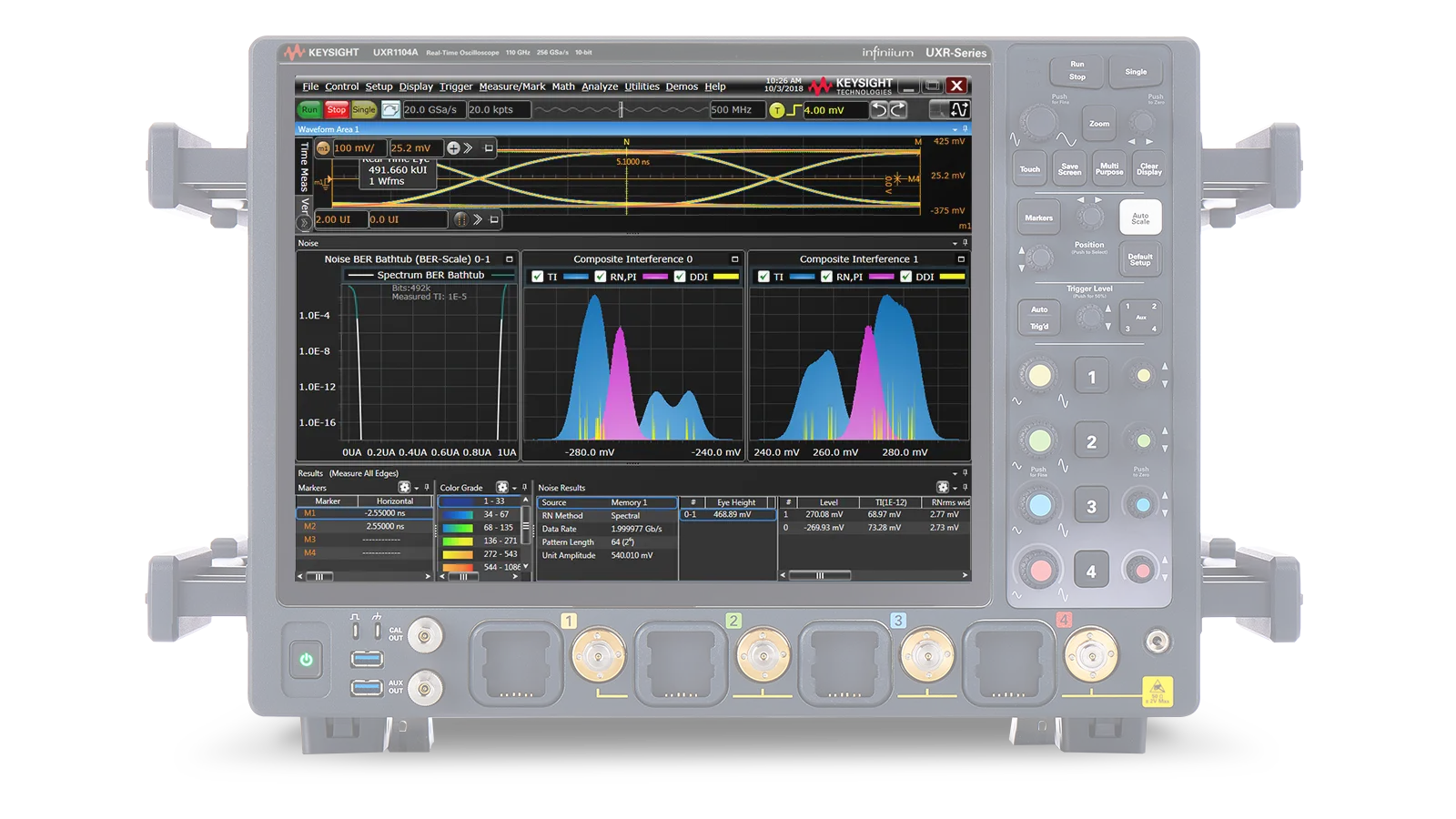Open the Waveform Area 1 dropdown arrow
This screenshot has width=1456, height=819.
tap(955, 130)
